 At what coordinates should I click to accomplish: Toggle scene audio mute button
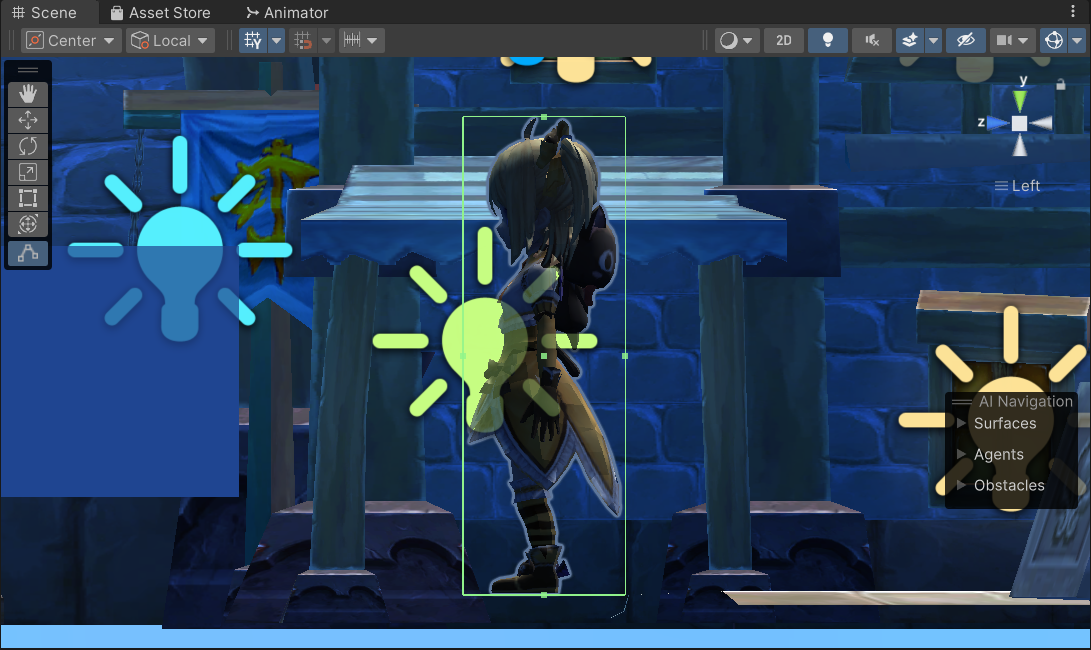click(x=872, y=40)
